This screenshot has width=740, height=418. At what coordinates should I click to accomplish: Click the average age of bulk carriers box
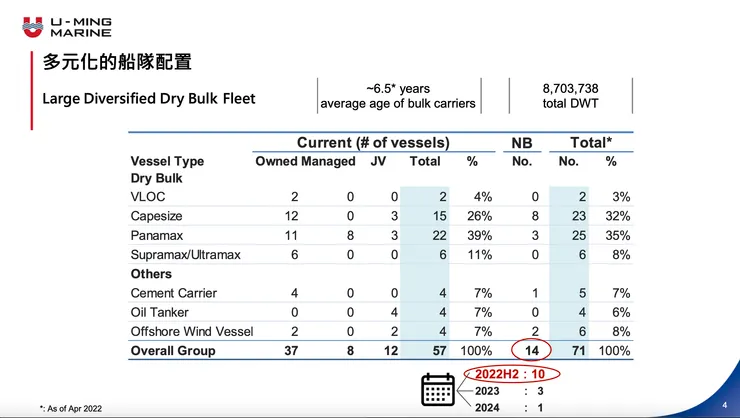click(x=398, y=96)
